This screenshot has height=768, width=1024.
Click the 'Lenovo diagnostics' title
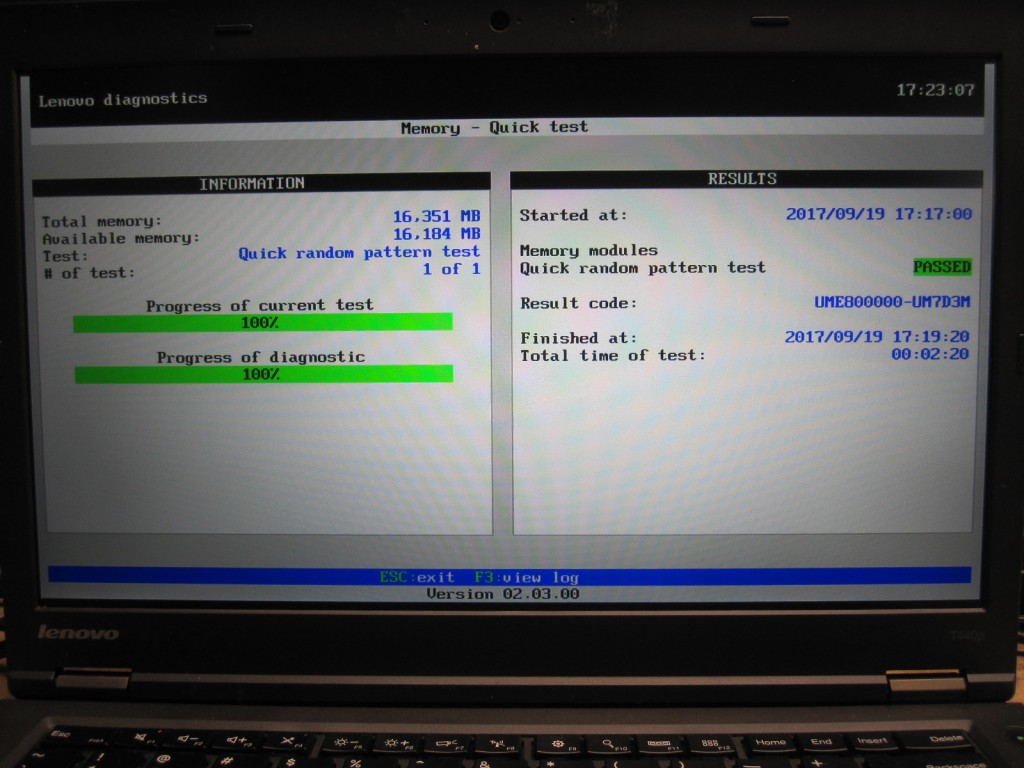click(x=123, y=99)
